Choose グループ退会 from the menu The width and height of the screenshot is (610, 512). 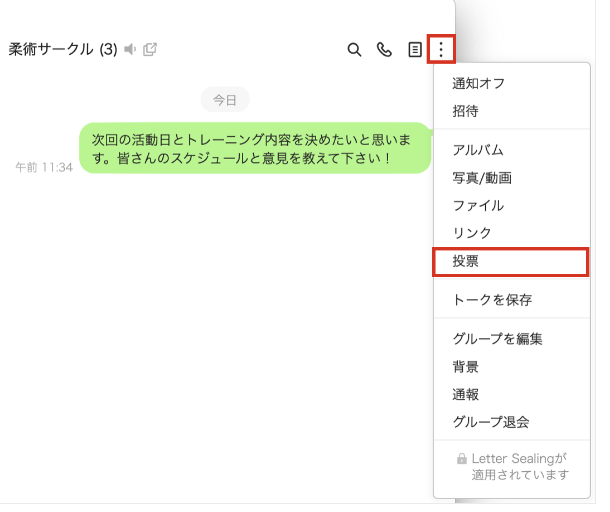512,422
